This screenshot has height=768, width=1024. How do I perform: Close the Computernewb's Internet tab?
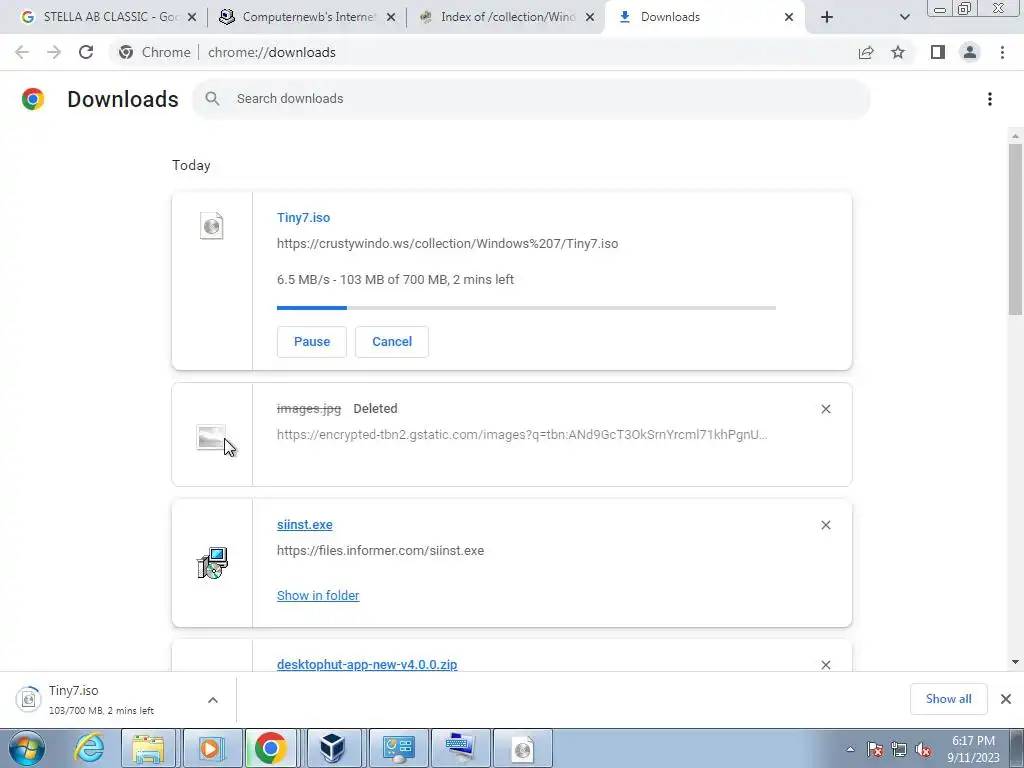click(391, 17)
